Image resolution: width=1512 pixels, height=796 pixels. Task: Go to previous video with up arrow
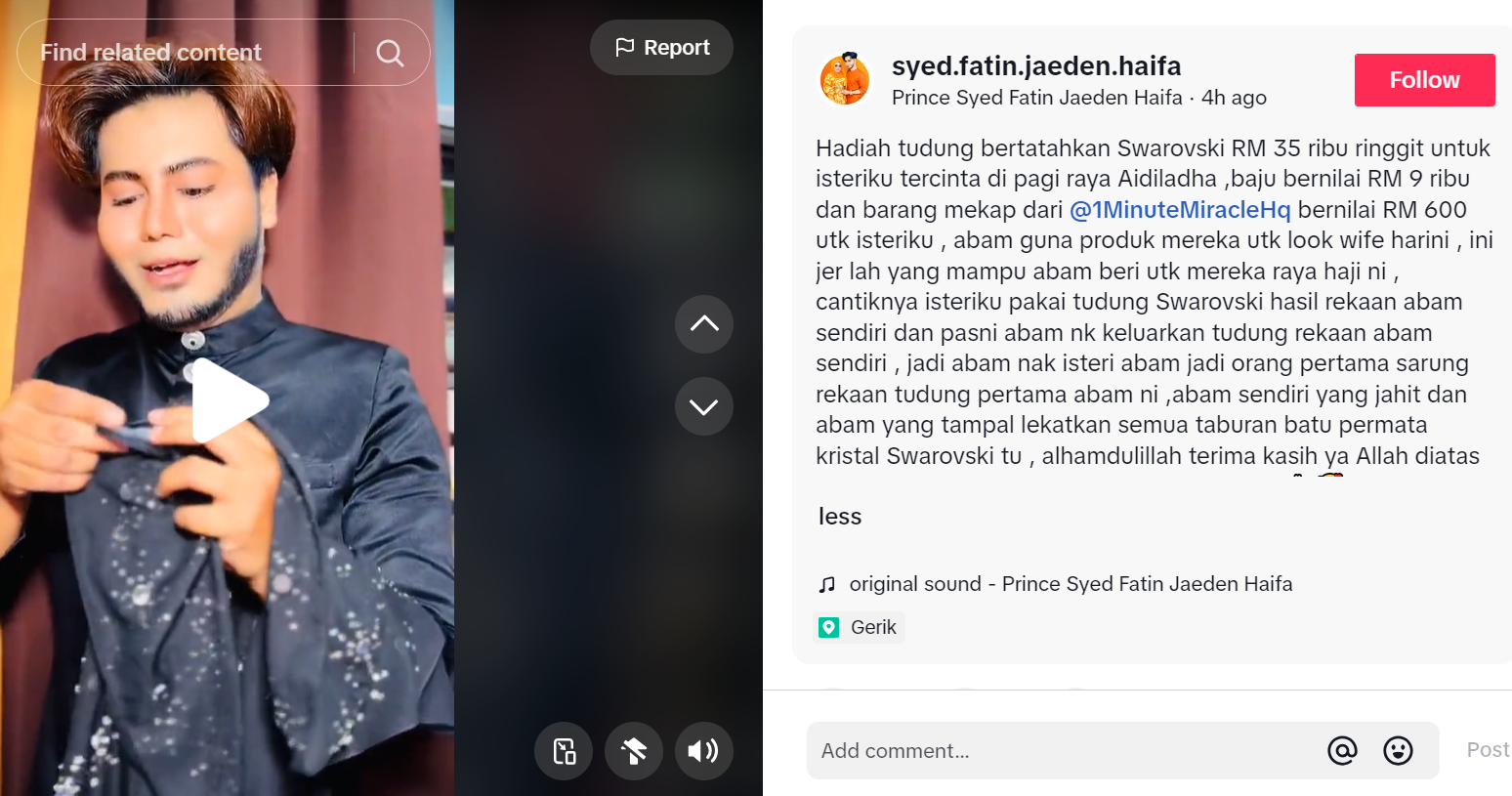pos(704,324)
